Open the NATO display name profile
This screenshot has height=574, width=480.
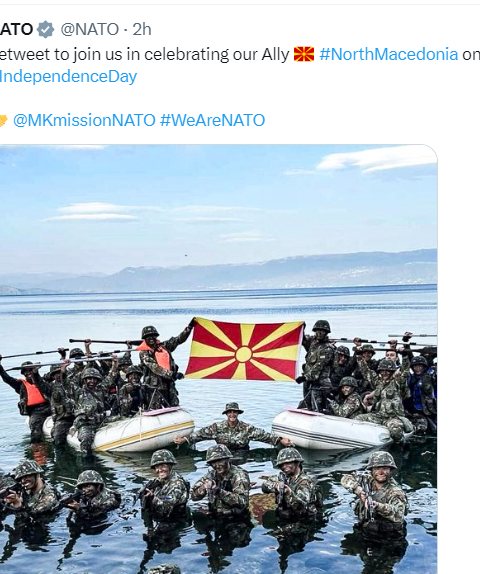[16, 29]
